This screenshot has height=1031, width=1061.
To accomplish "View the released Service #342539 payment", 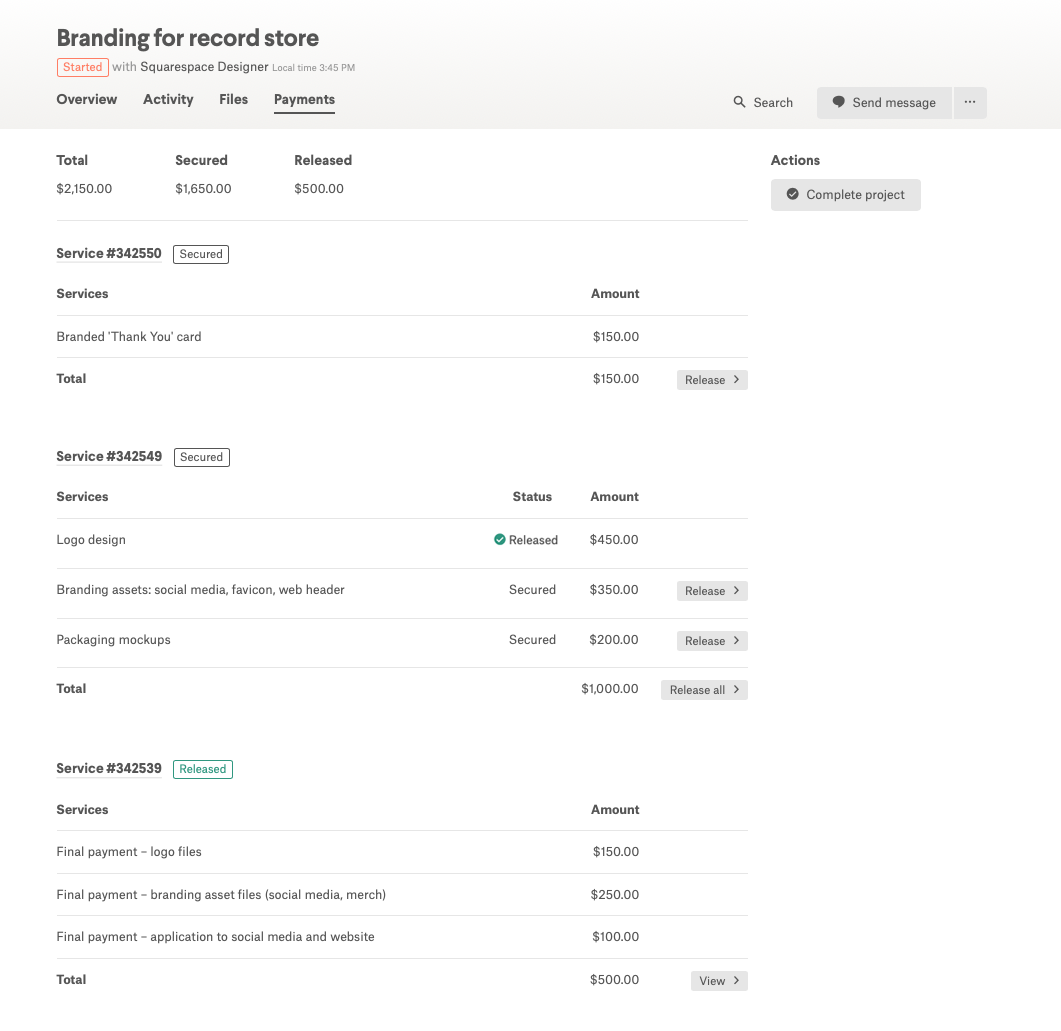I will 719,981.
